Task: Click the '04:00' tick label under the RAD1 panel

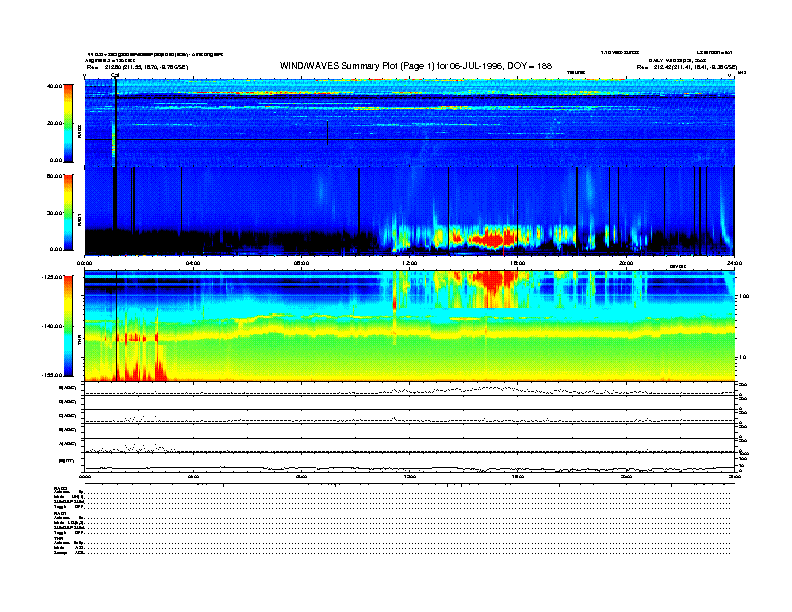Action: coord(193,263)
